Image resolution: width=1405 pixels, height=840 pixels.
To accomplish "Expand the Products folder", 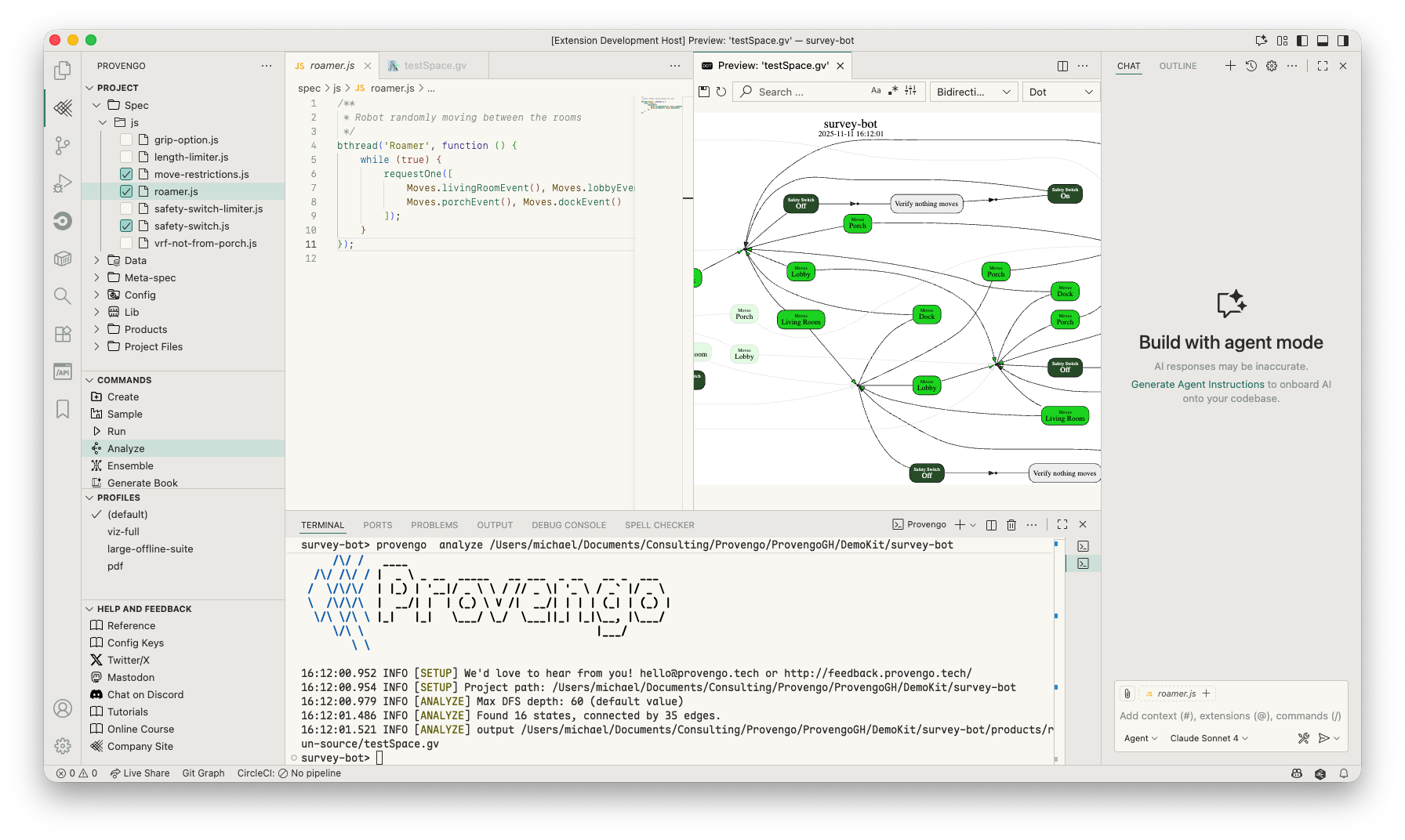I will (x=146, y=329).
